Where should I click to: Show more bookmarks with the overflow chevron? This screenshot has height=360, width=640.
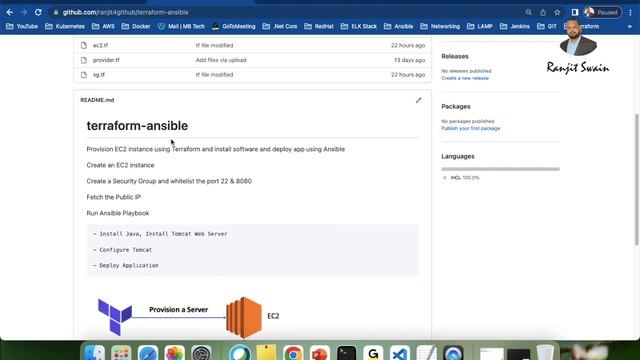pos(630,26)
